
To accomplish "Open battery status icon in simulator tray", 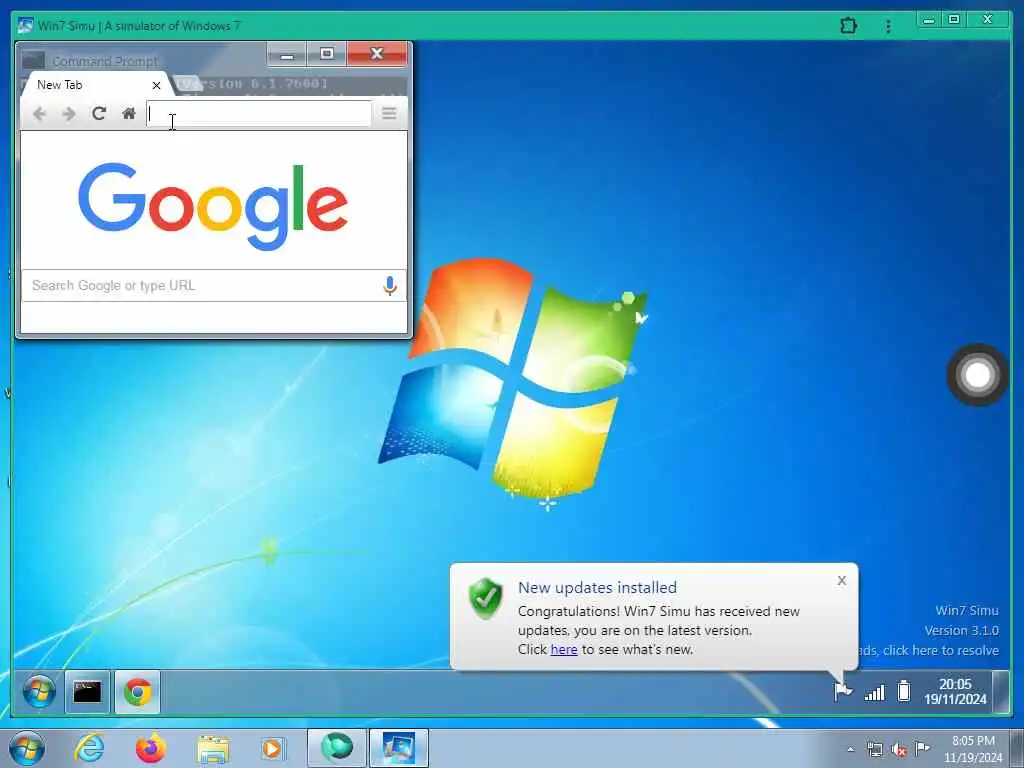I will coord(904,690).
